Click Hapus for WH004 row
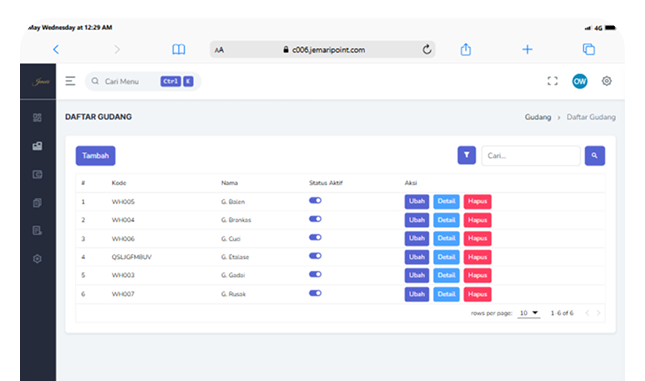The width and height of the screenshot is (645, 381). (478, 220)
